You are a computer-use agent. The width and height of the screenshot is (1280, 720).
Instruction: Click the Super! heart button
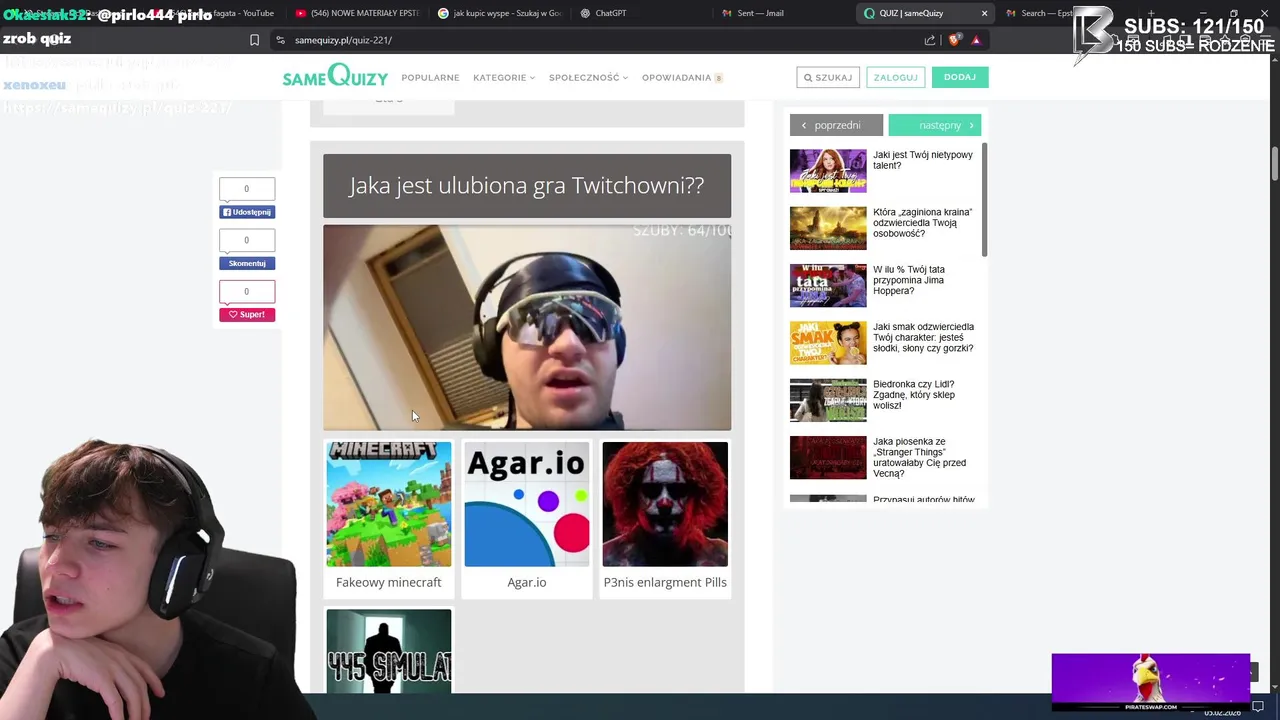pos(247,314)
